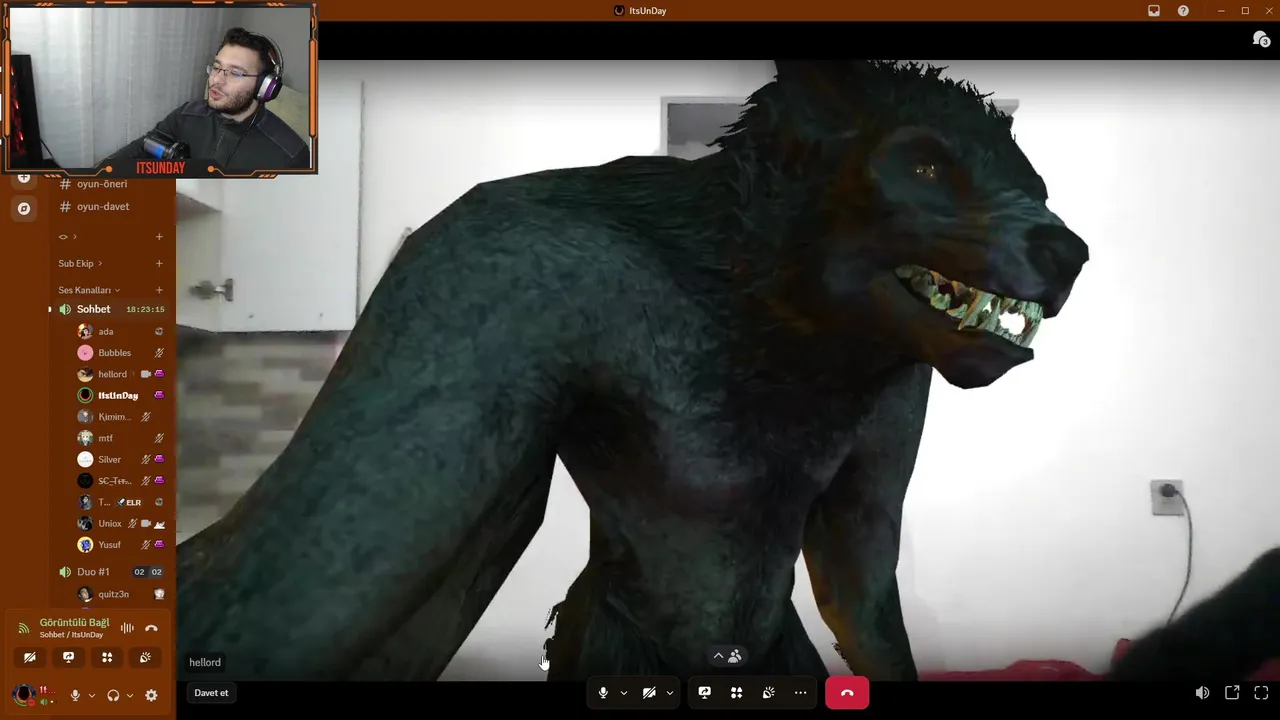
Task: Mute microphone in the user panel
Action: (75, 695)
